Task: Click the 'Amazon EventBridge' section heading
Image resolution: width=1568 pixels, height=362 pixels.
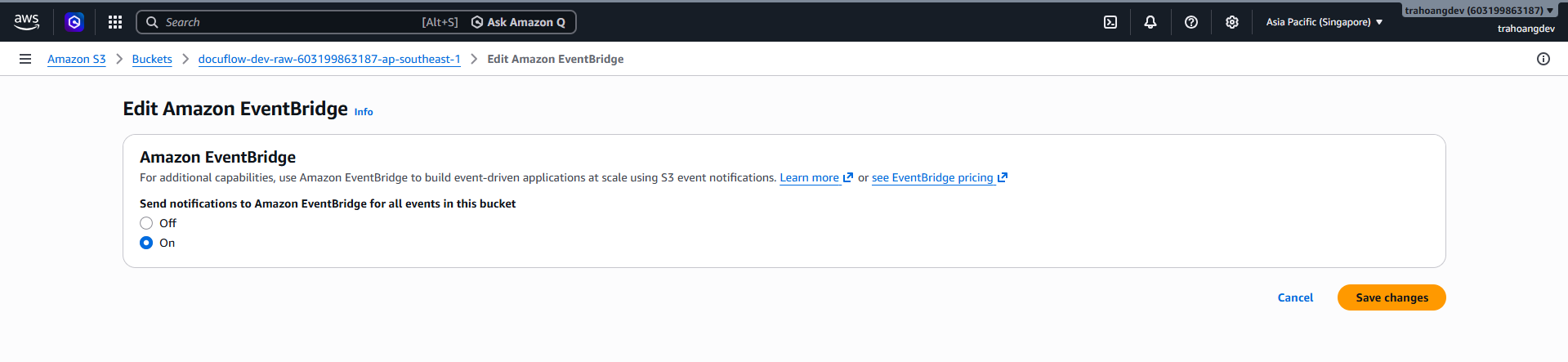Action: [x=217, y=157]
